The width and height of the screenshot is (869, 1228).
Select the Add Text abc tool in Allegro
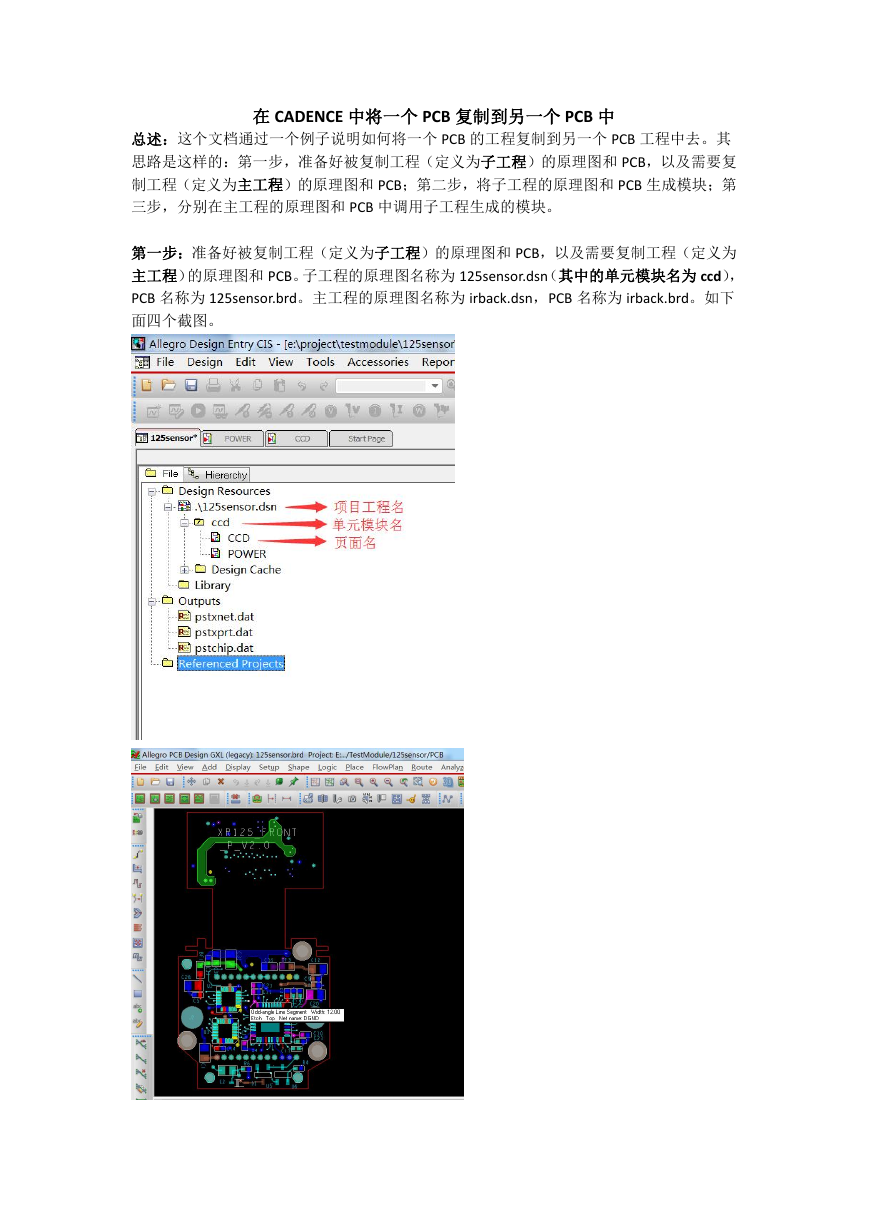(137, 1008)
